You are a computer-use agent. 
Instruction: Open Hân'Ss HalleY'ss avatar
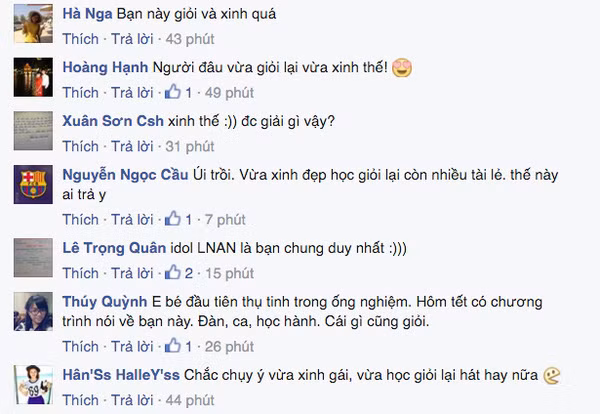[x=33, y=385]
